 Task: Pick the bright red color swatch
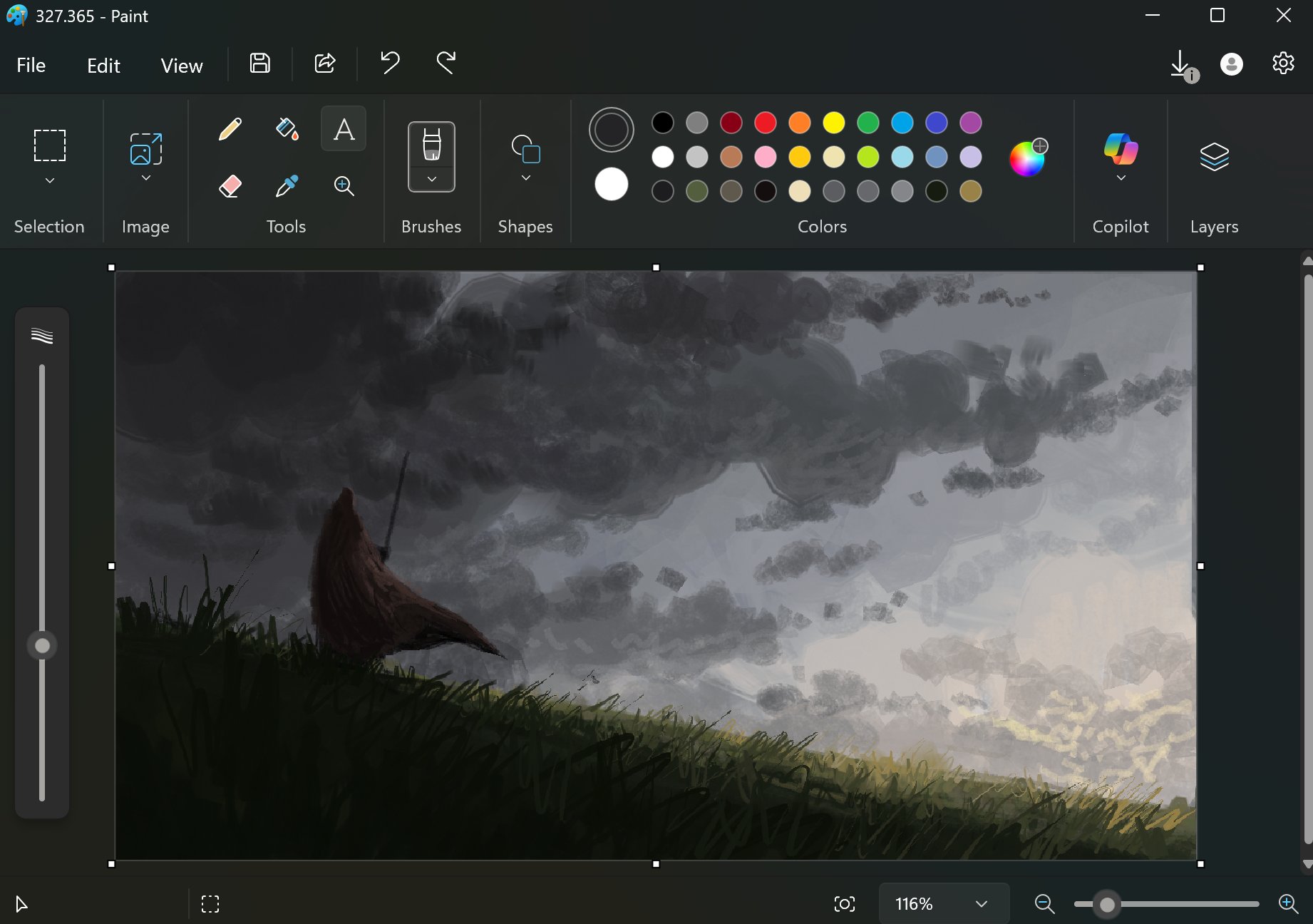tap(766, 123)
